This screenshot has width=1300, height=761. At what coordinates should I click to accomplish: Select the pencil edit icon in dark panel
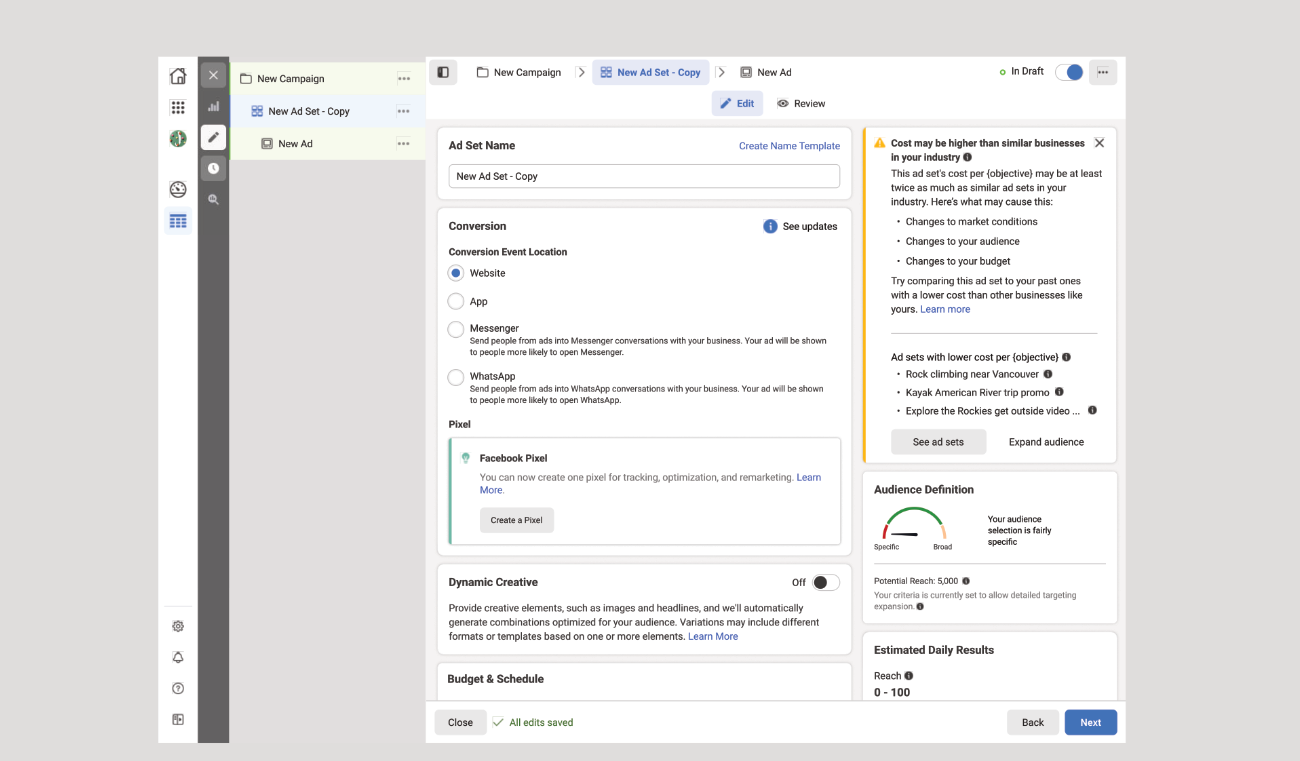(x=213, y=138)
